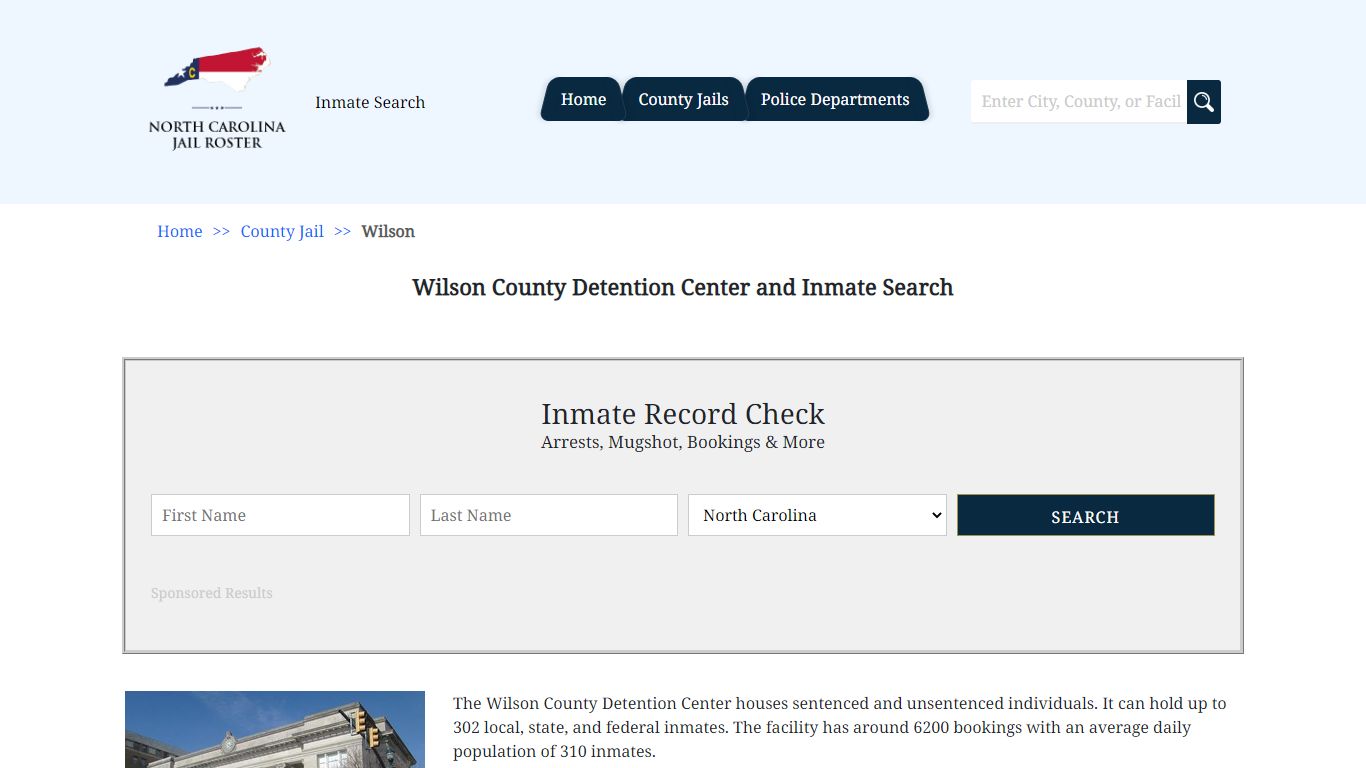The height and width of the screenshot is (768, 1366).
Task: Click the magnifying glass search icon
Action: [x=1203, y=101]
